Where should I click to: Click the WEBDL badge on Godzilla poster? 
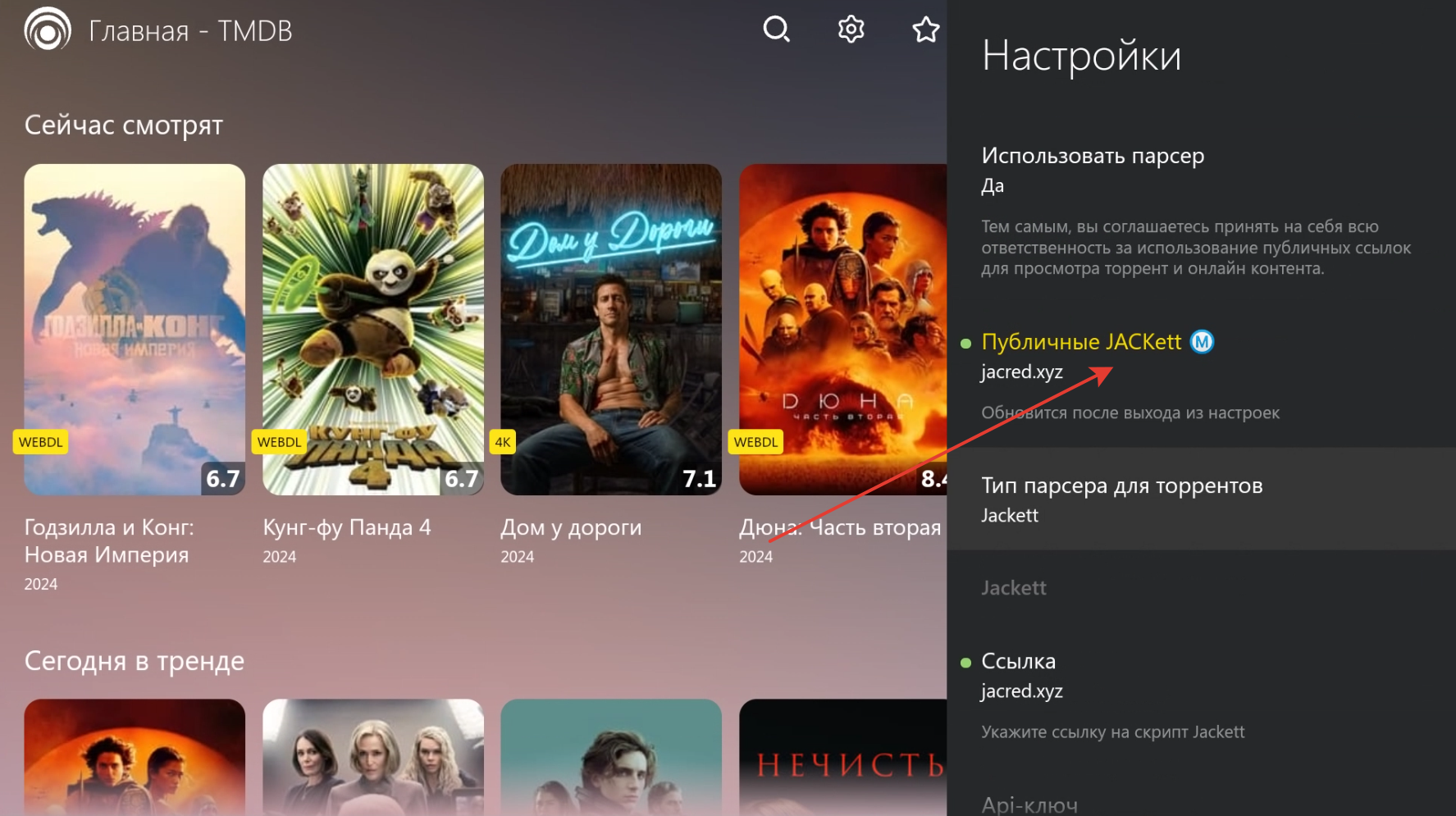(x=40, y=442)
